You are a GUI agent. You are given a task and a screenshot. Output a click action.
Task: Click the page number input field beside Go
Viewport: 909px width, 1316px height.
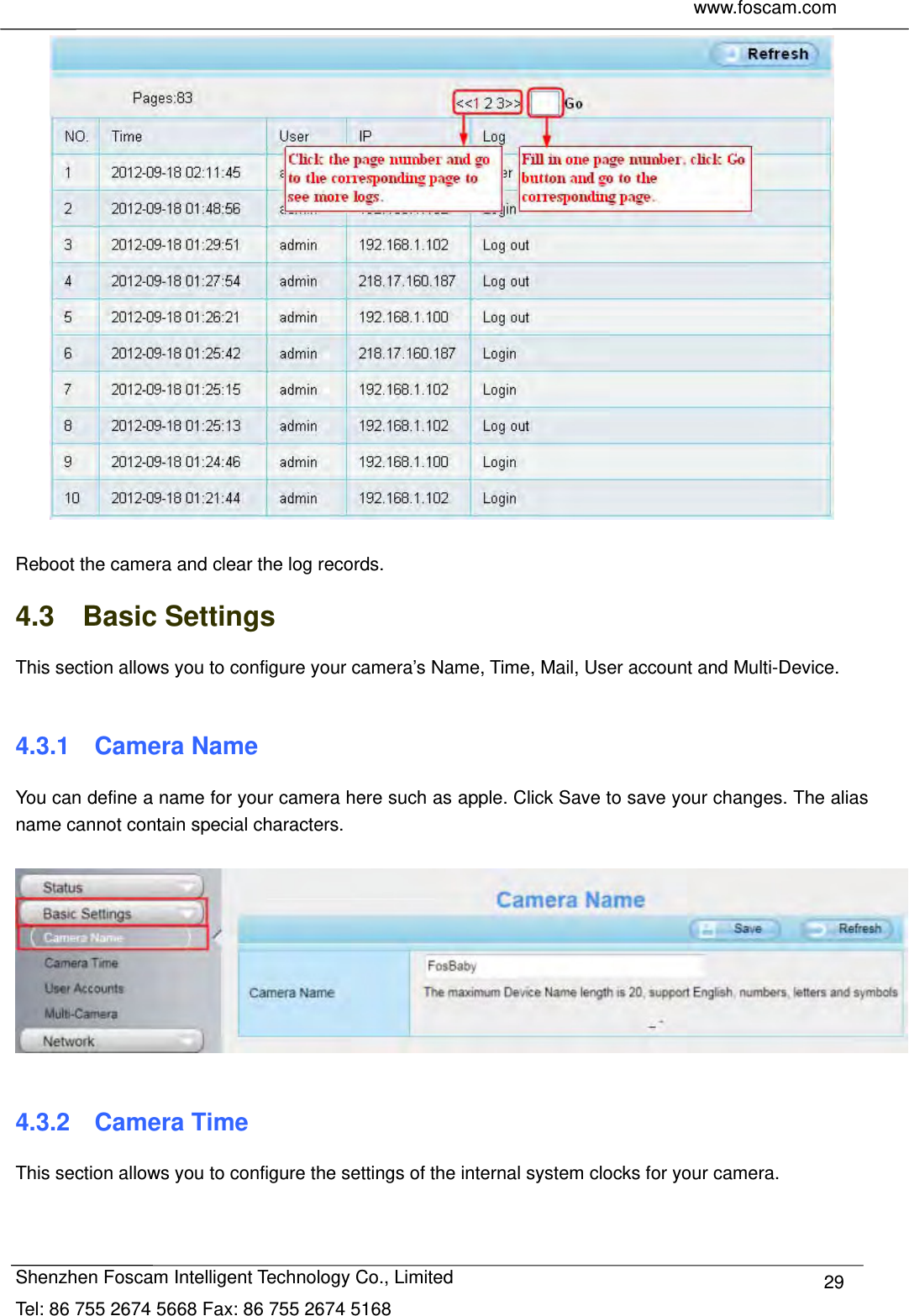click(x=545, y=102)
